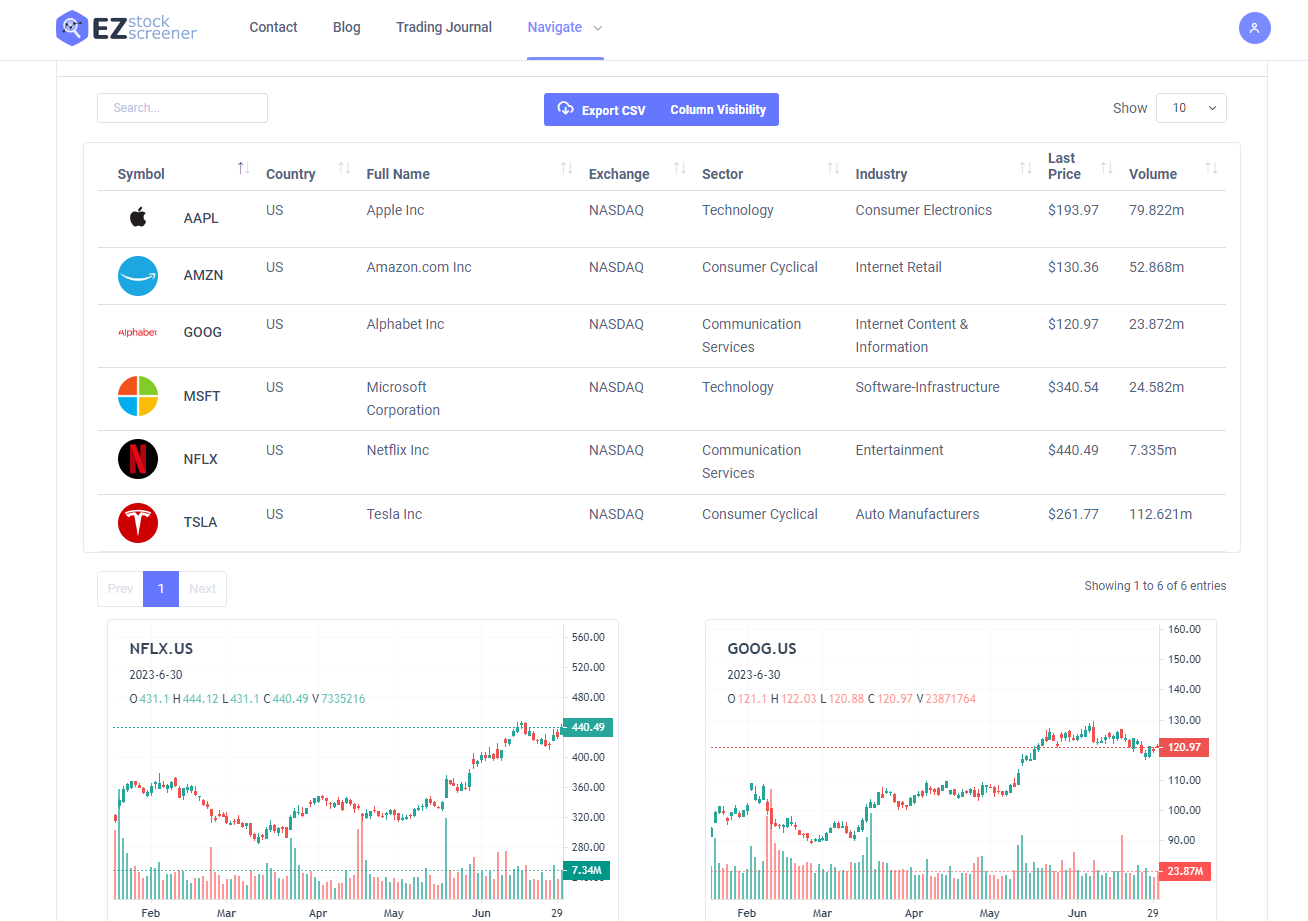Sort table by Last Price arrows

[x=1107, y=167]
